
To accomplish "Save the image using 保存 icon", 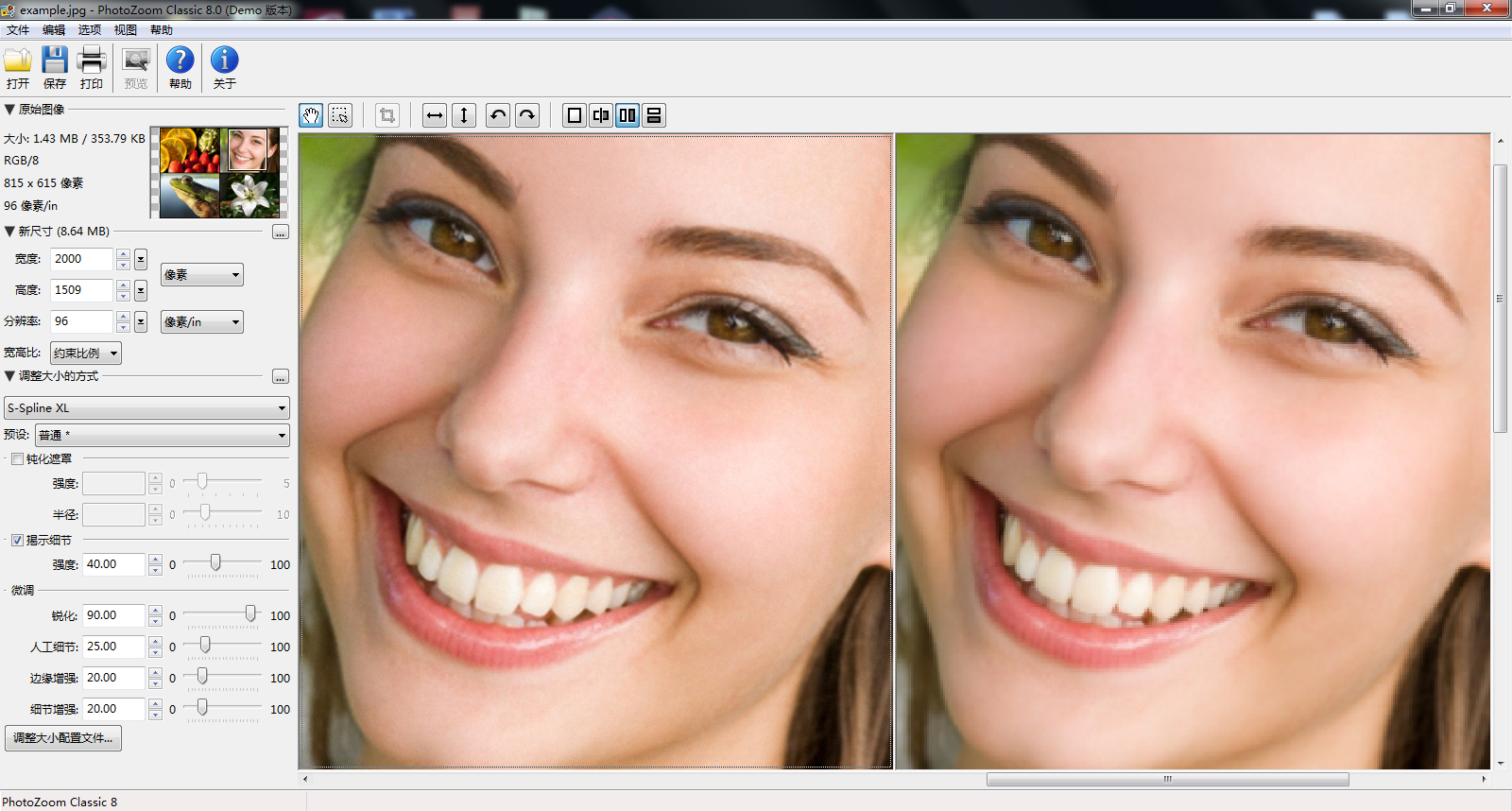I will 55,67.
